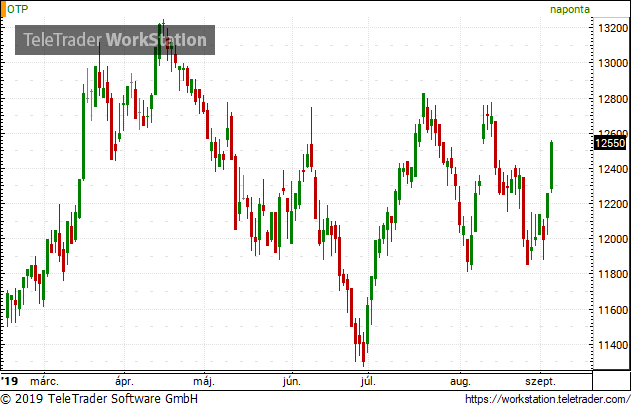Click the 13000 price axis label
Image resolution: width=631 pixels, height=408 pixels.
click(613, 63)
